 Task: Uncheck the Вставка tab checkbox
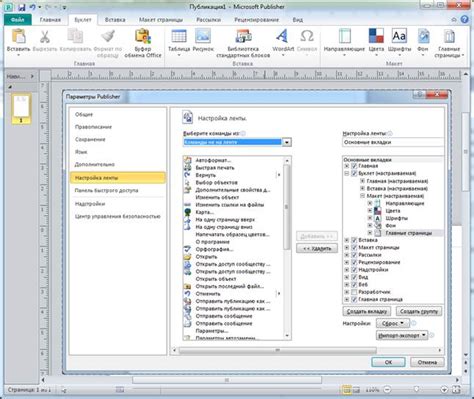coord(354,240)
